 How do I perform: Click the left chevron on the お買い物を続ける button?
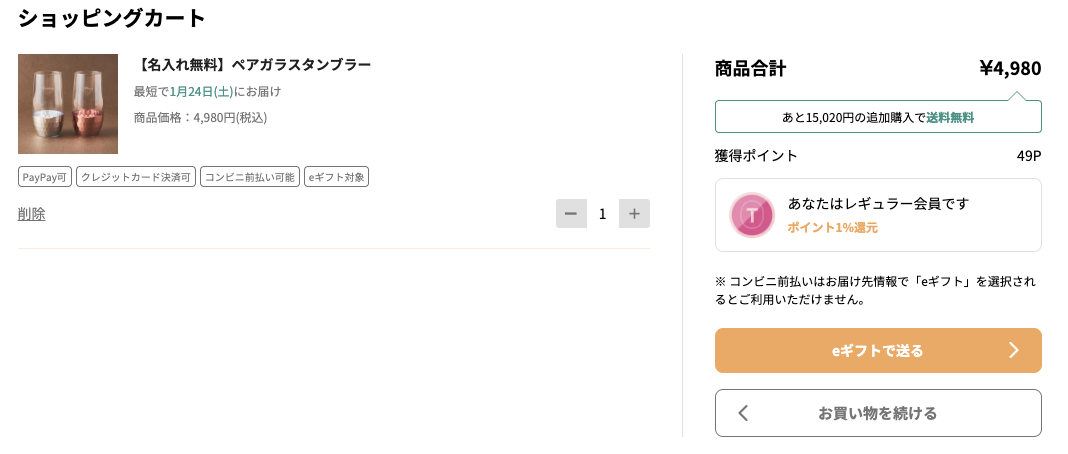(743, 413)
